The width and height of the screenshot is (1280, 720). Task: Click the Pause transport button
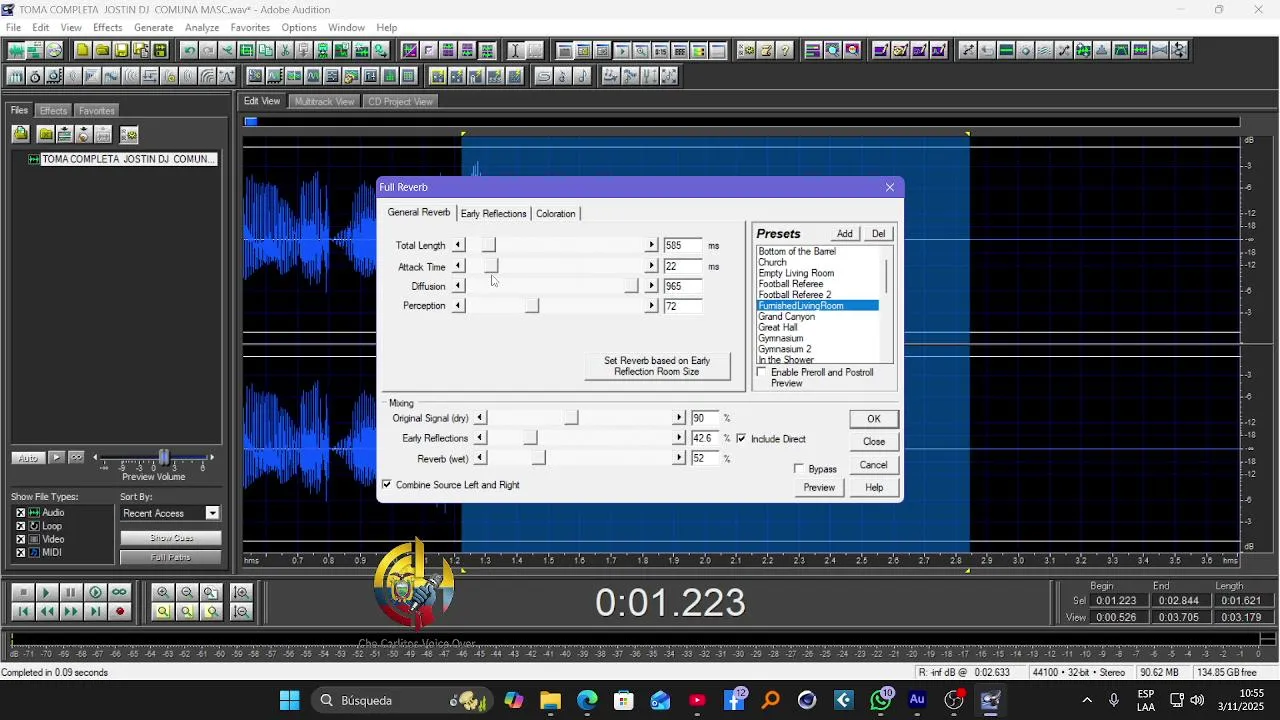tap(71, 592)
